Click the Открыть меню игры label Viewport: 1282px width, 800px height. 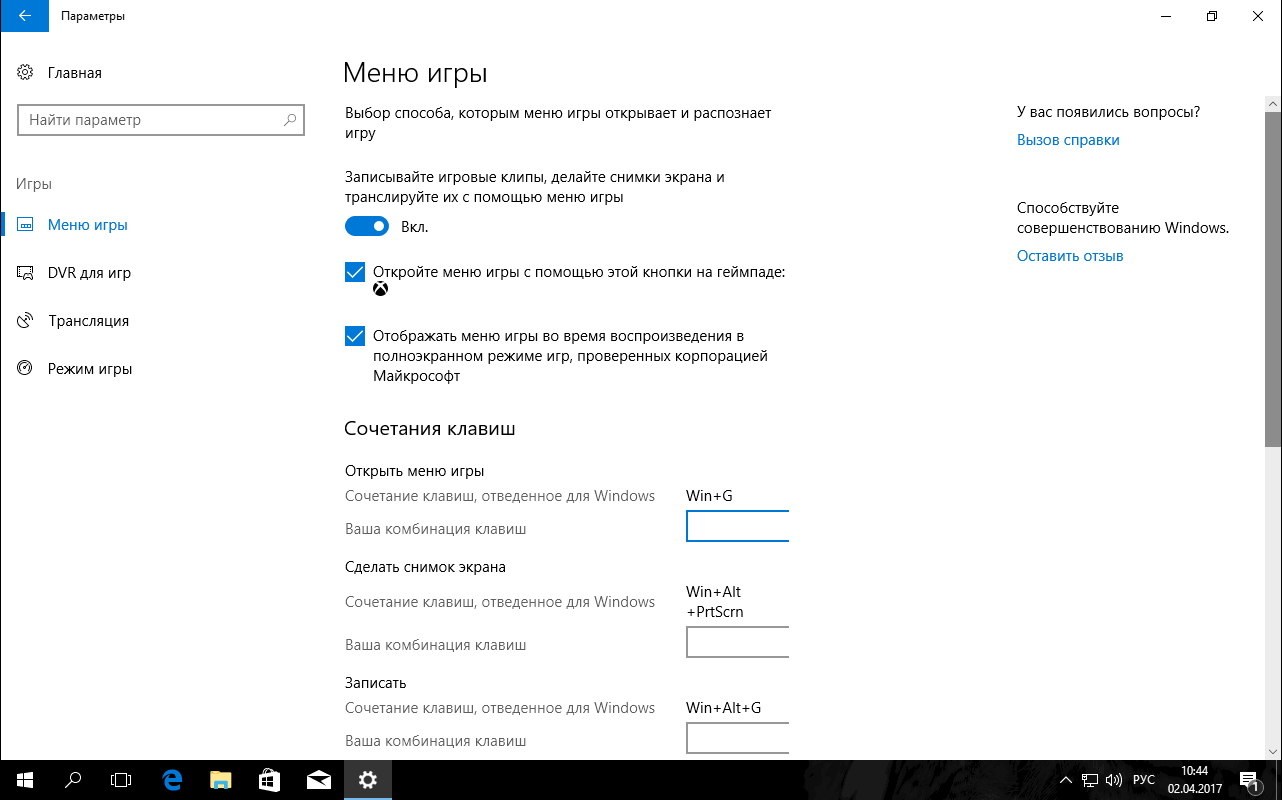point(415,471)
